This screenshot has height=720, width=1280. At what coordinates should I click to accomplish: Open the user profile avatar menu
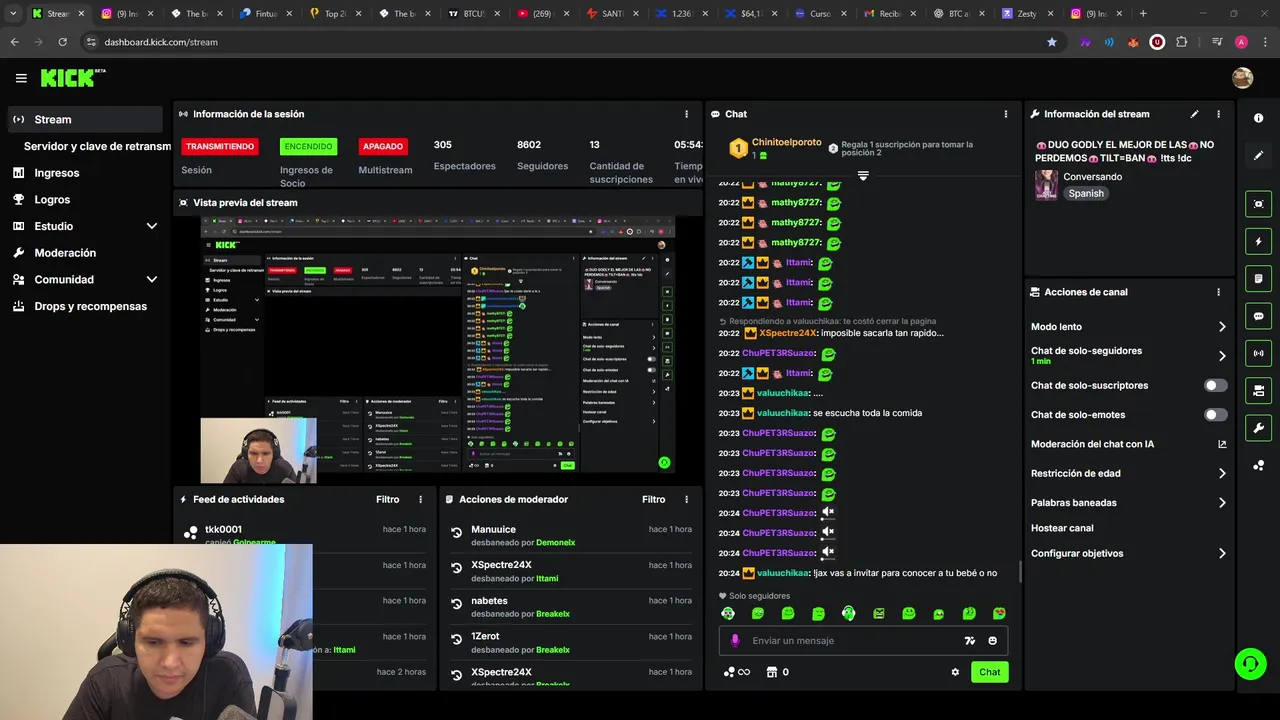click(1242, 78)
